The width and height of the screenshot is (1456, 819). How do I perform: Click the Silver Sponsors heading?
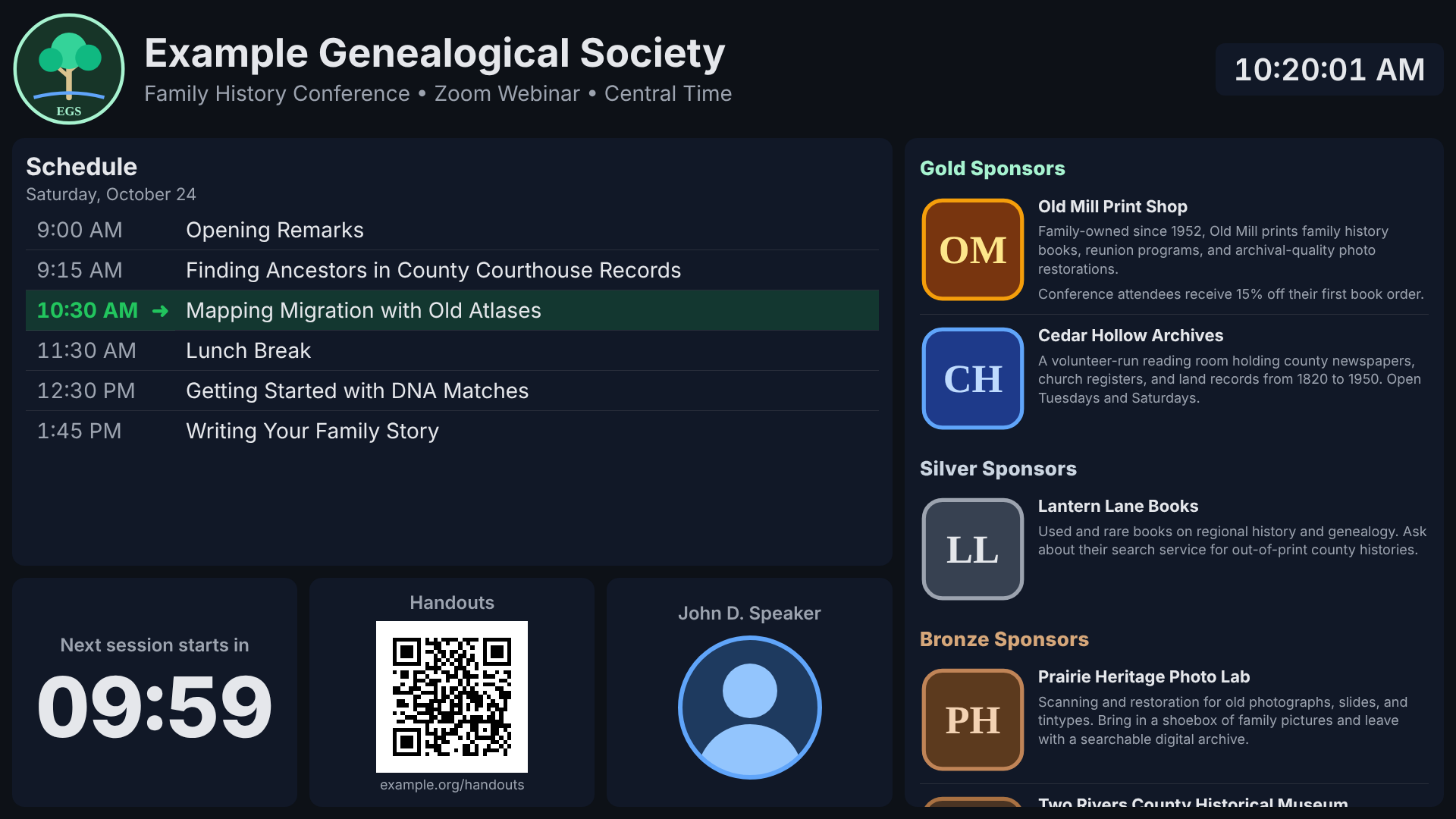pos(998,469)
